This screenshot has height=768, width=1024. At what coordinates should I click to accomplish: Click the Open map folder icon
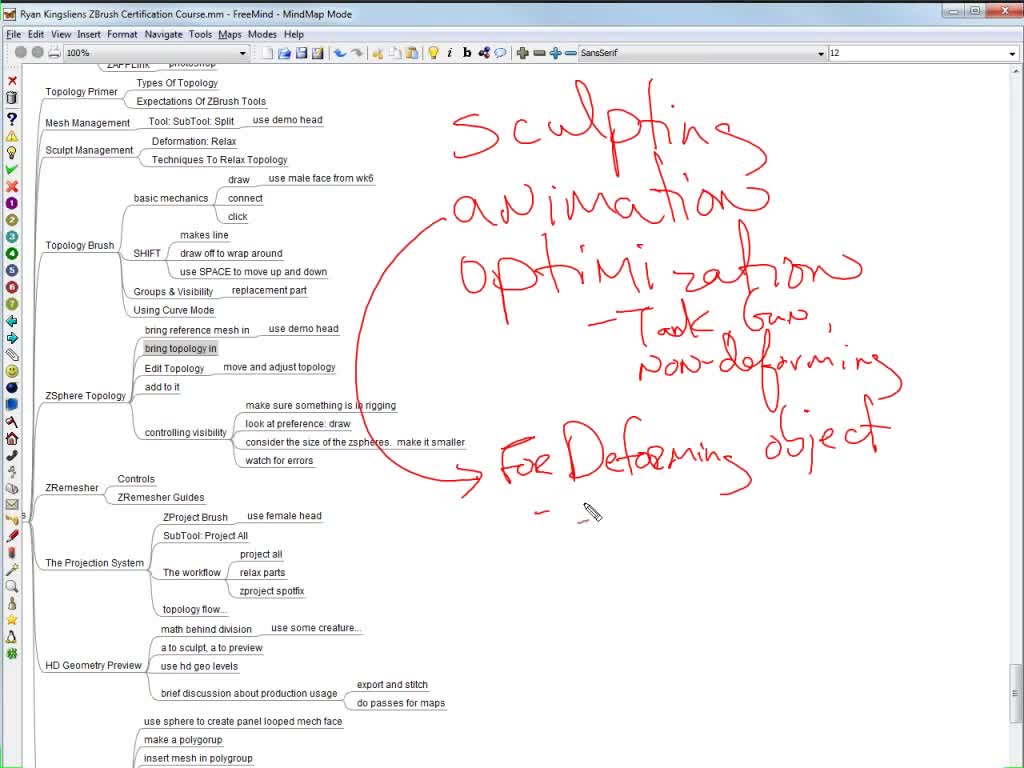coord(284,53)
